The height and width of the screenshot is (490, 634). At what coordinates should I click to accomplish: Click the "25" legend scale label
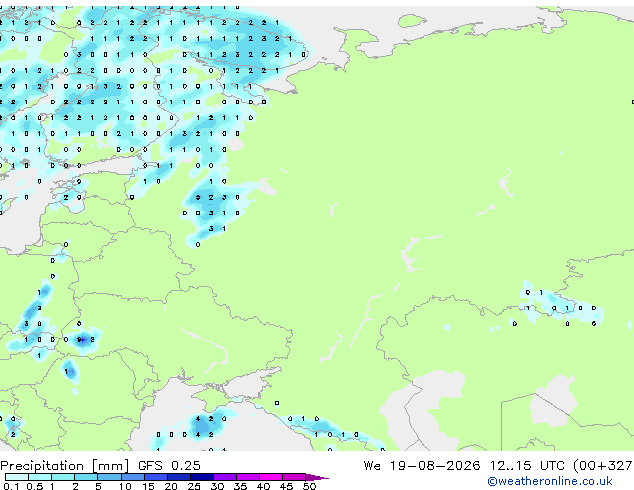coord(194,486)
